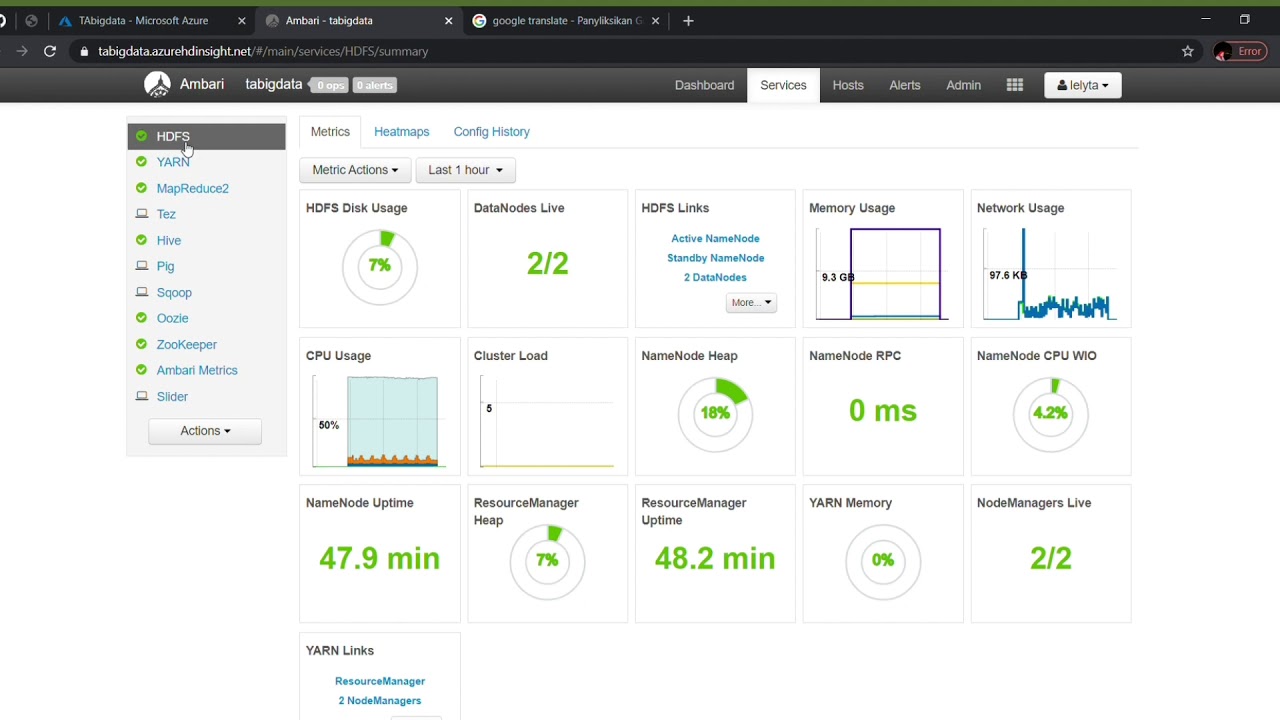Click the client laptop icon beside Sqoop
This screenshot has width=1280, height=720.
tap(141, 292)
